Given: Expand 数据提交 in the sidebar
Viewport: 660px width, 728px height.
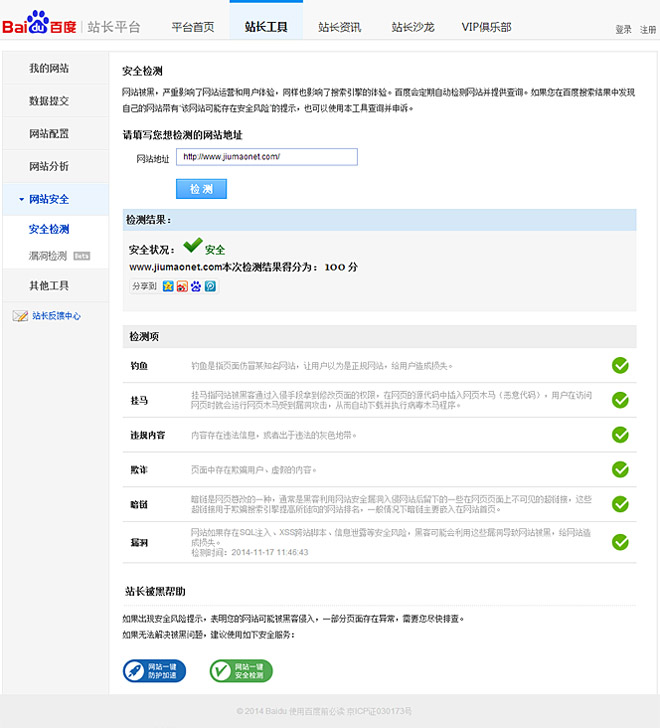Looking at the screenshot, I should click(x=49, y=101).
